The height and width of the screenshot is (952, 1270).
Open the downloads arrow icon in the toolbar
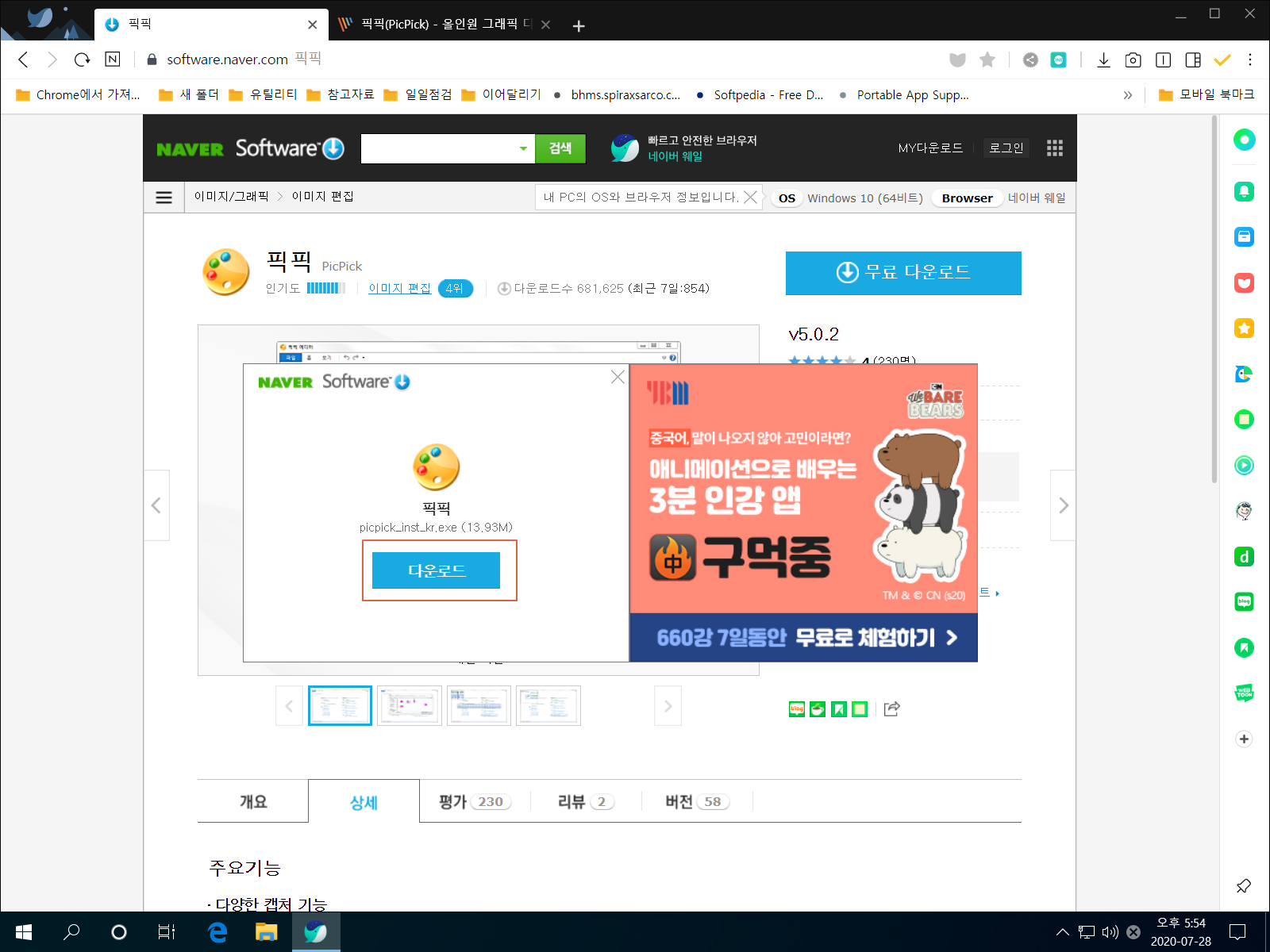pyautogui.click(x=1103, y=59)
